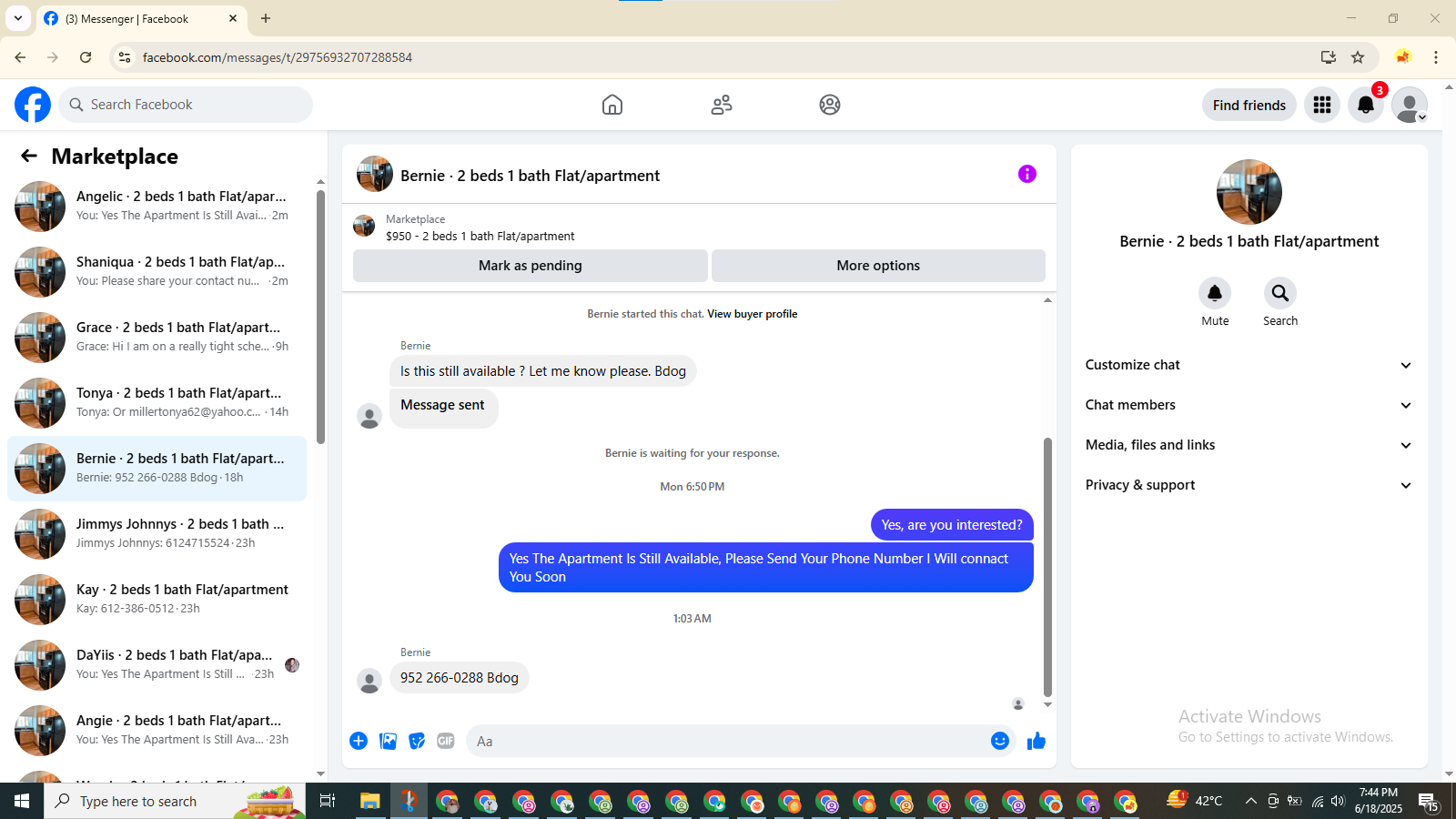The height and width of the screenshot is (819, 1456).
Task: Open File Explorer from taskbar
Action: tap(369, 801)
